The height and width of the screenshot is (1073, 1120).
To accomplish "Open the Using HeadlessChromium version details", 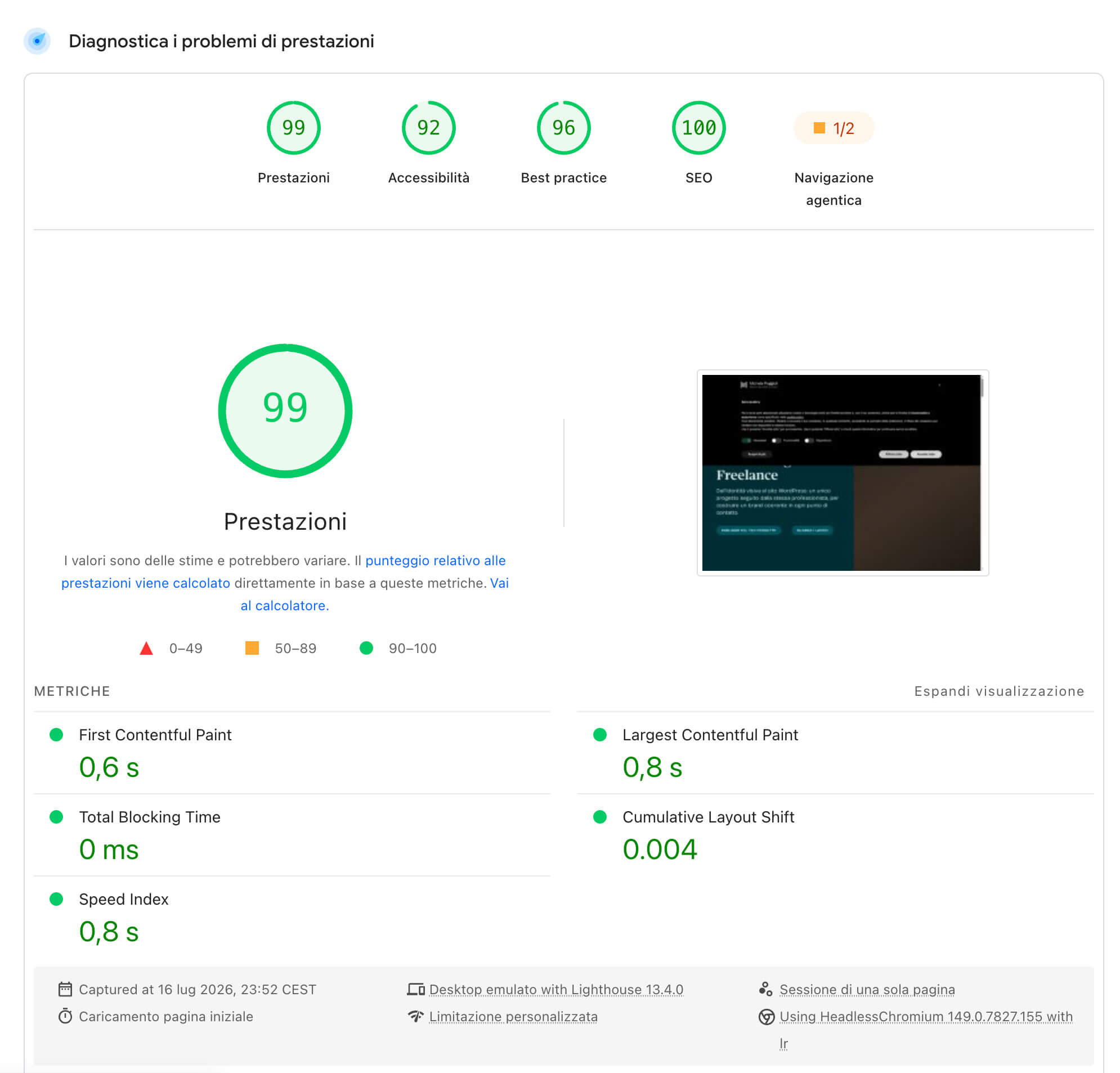I will (x=926, y=1016).
